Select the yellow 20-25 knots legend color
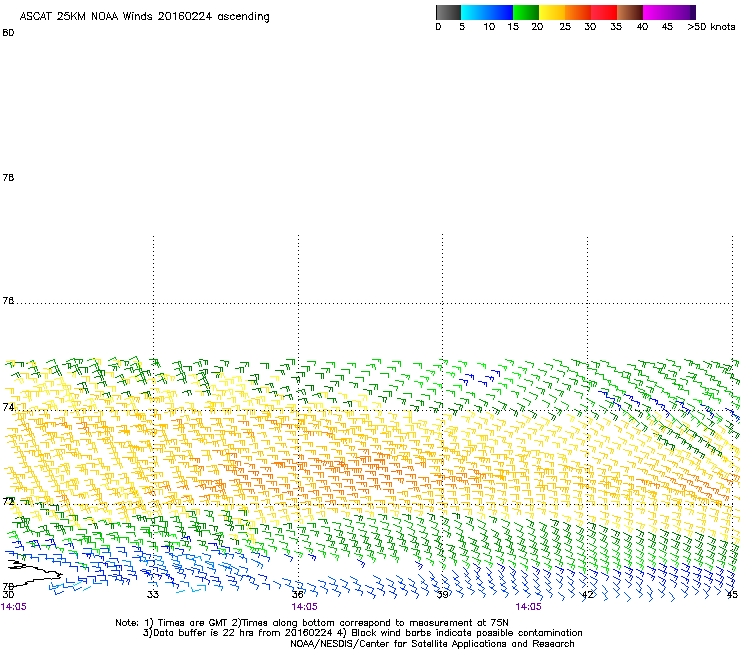The height and width of the screenshot is (650, 740). (x=552, y=12)
